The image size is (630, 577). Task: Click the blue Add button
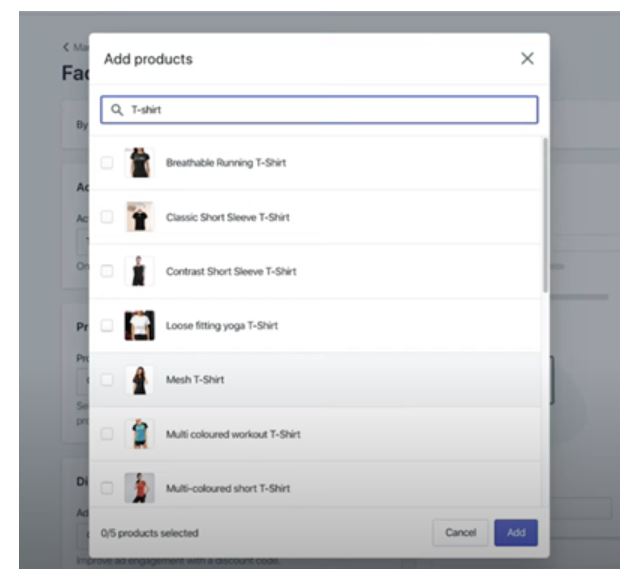(516, 533)
